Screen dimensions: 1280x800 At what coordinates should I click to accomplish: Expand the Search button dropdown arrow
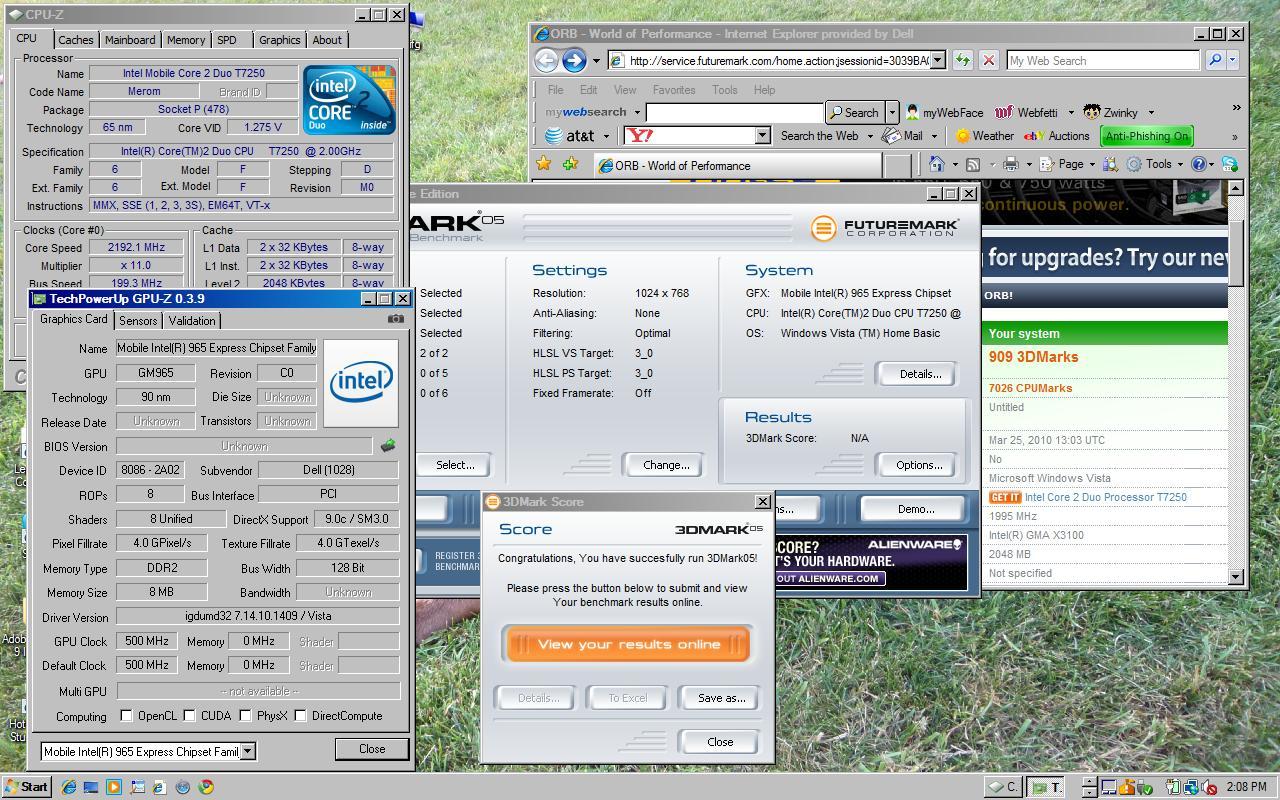pos(892,113)
